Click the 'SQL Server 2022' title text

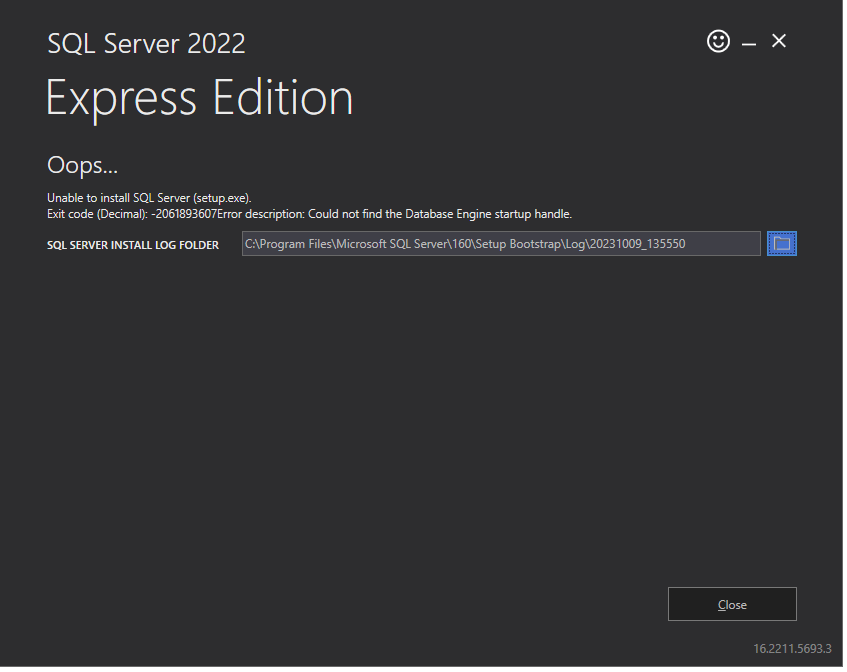click(147, 44)
